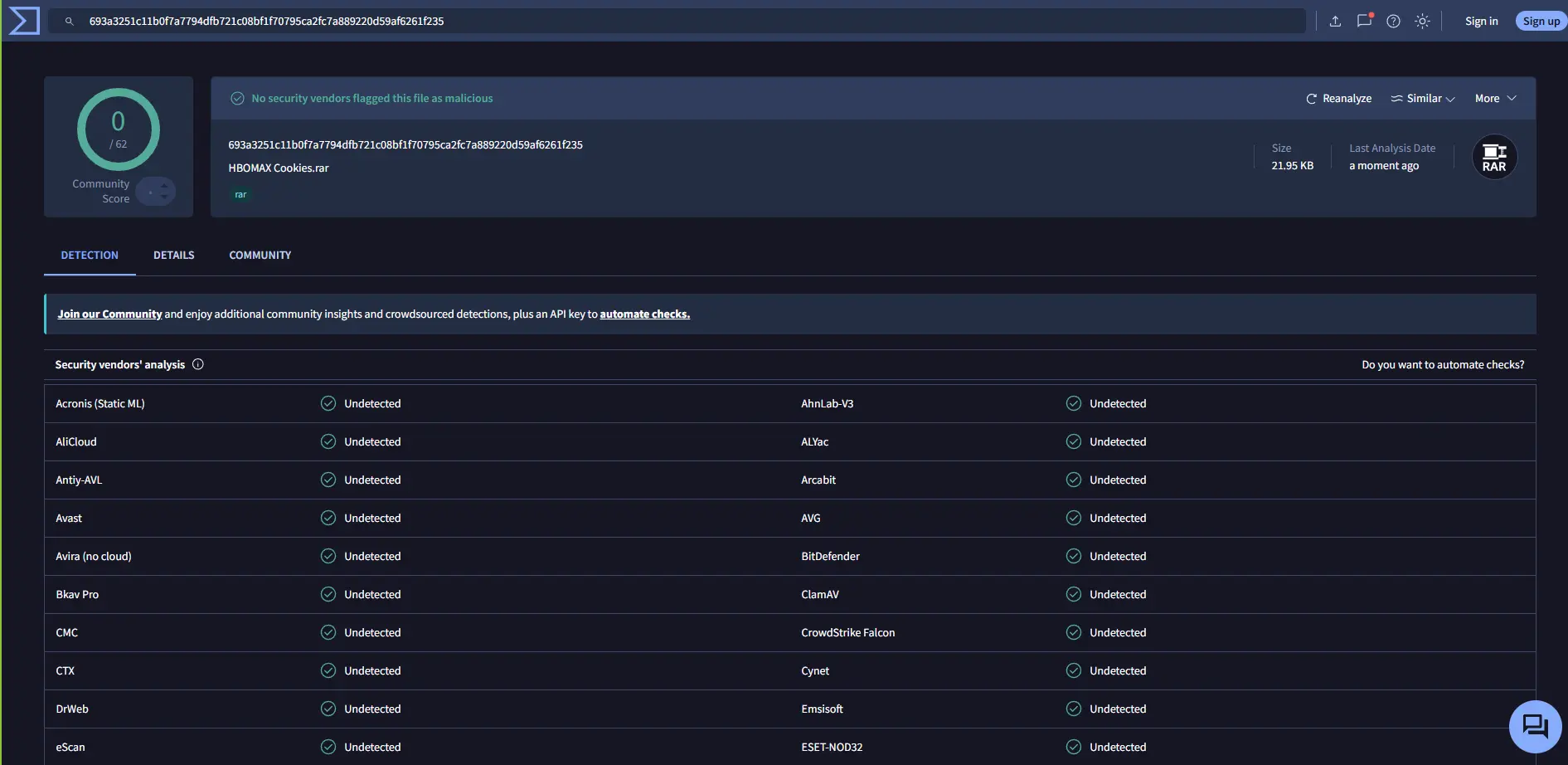Open the automate checks link
Screen dimensions: 1568x765
click(645, 314)
